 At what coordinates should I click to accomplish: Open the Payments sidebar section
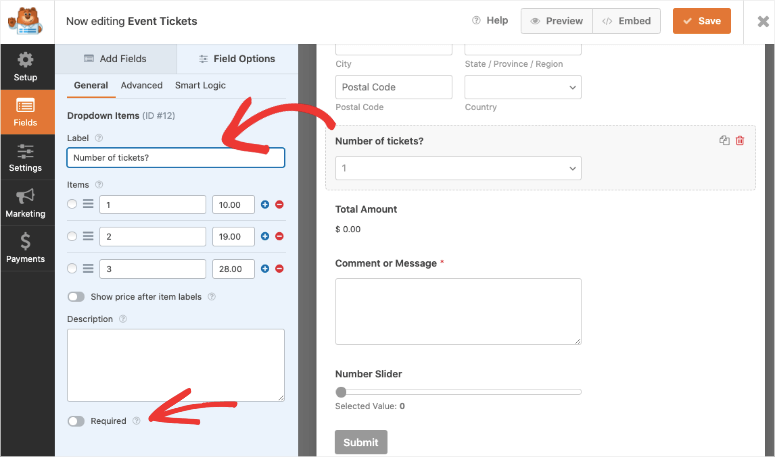coord(25,248)
